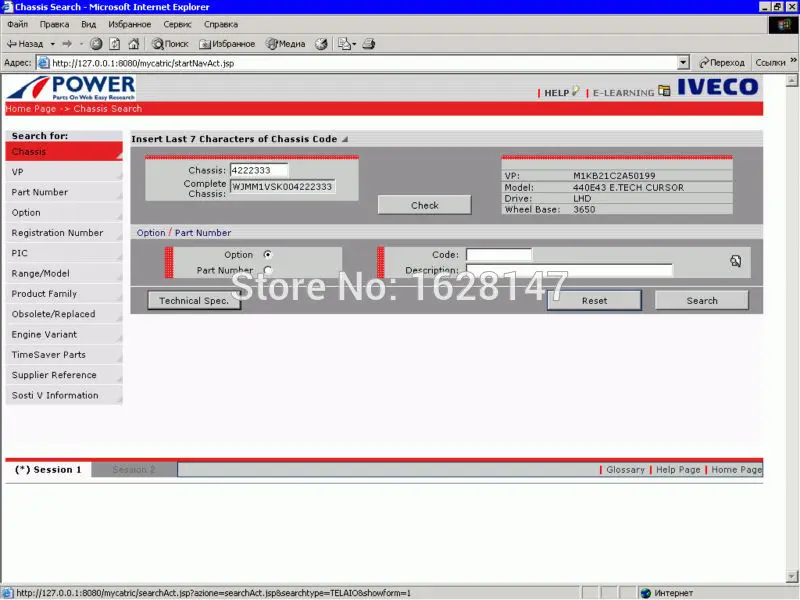Select Range/Model search type
This screenshot has height=600, width=800.
[64, 273]
